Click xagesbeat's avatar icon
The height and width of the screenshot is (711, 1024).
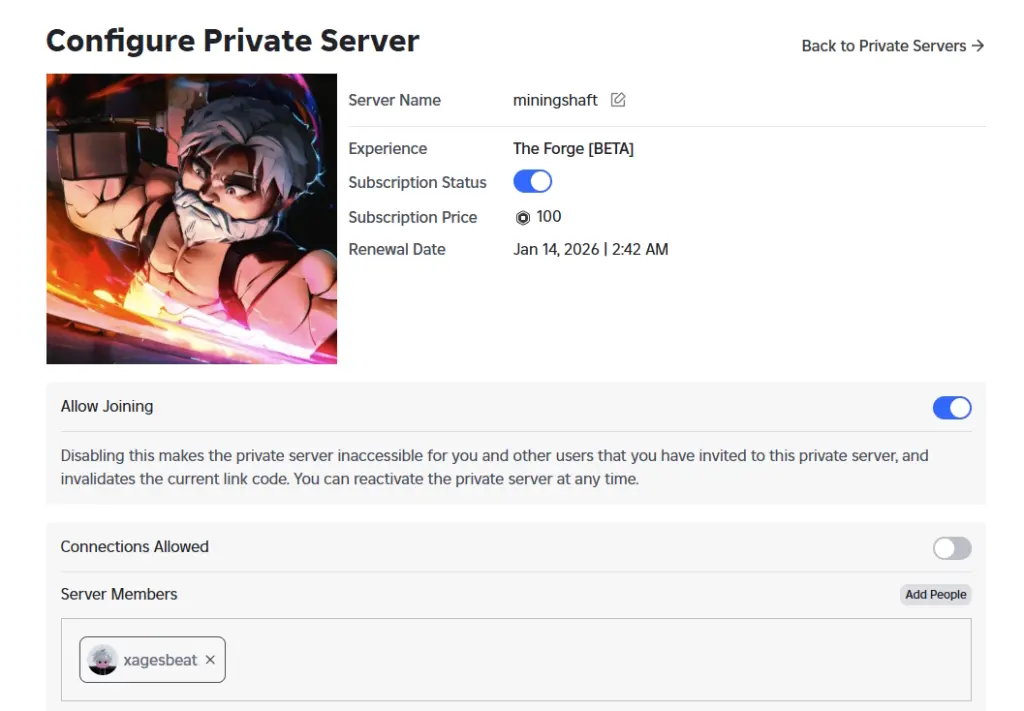102,660
